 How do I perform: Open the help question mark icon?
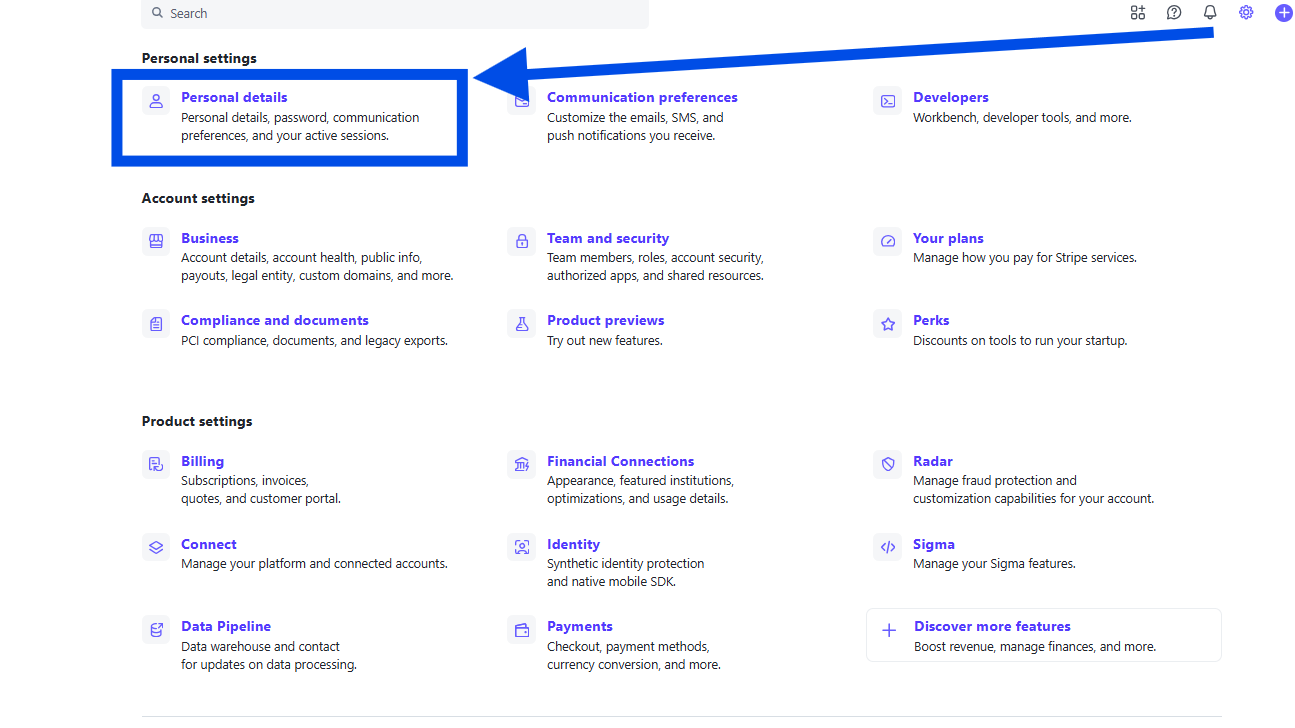(1174, 13)
